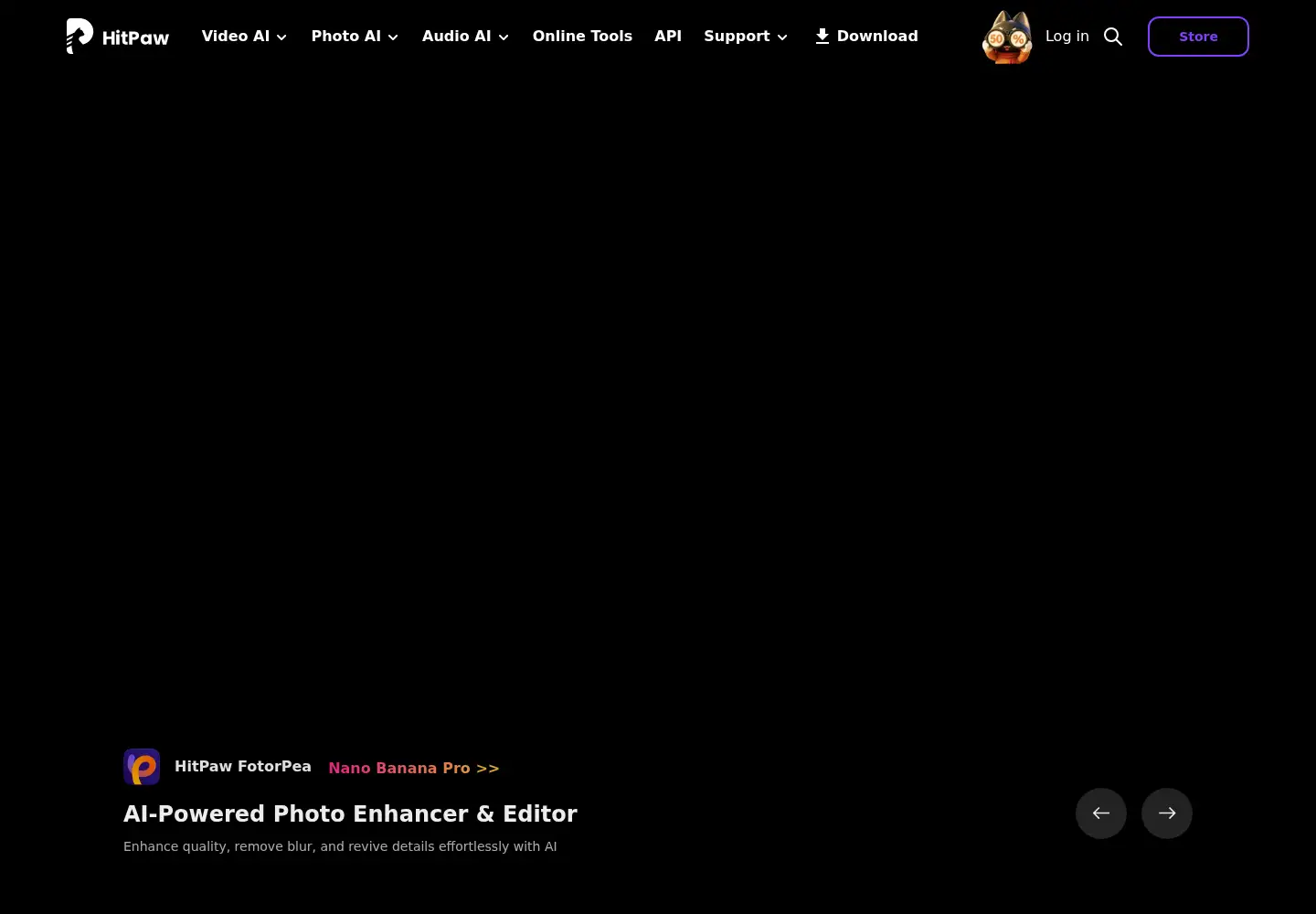Click the HitPaw FotorPea app icon
Image resolution: width=1316 pixels, height=914 pixels.
point(142,767)
